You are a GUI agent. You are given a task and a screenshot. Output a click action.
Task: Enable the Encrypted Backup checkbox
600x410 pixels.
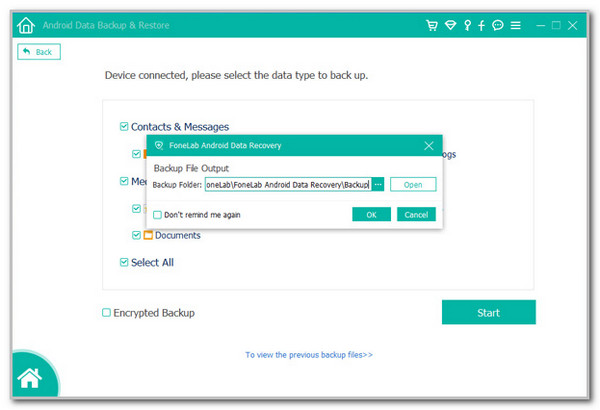pos(107,313)
